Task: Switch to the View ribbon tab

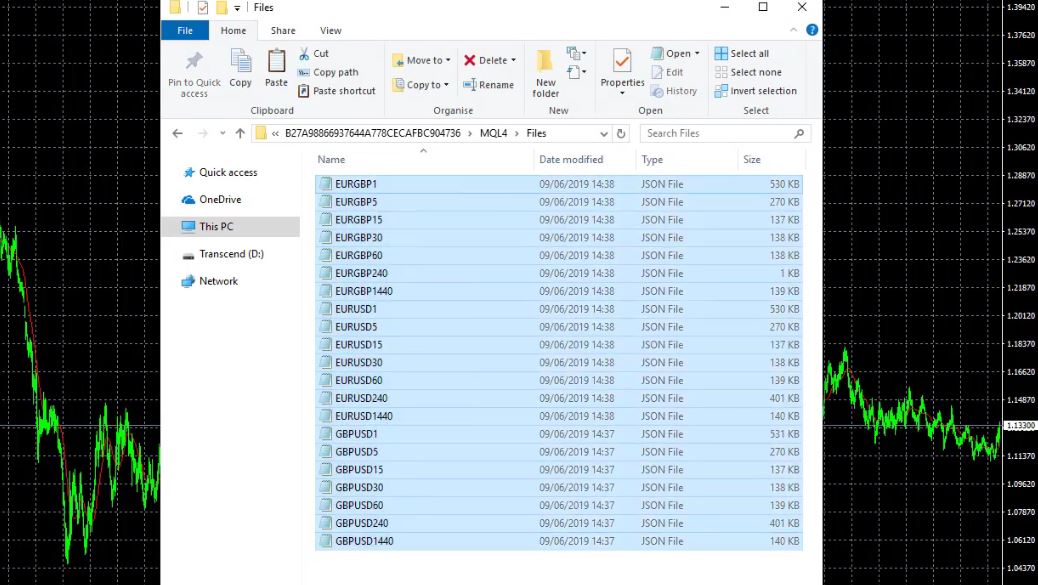Action: pos(330,31)
